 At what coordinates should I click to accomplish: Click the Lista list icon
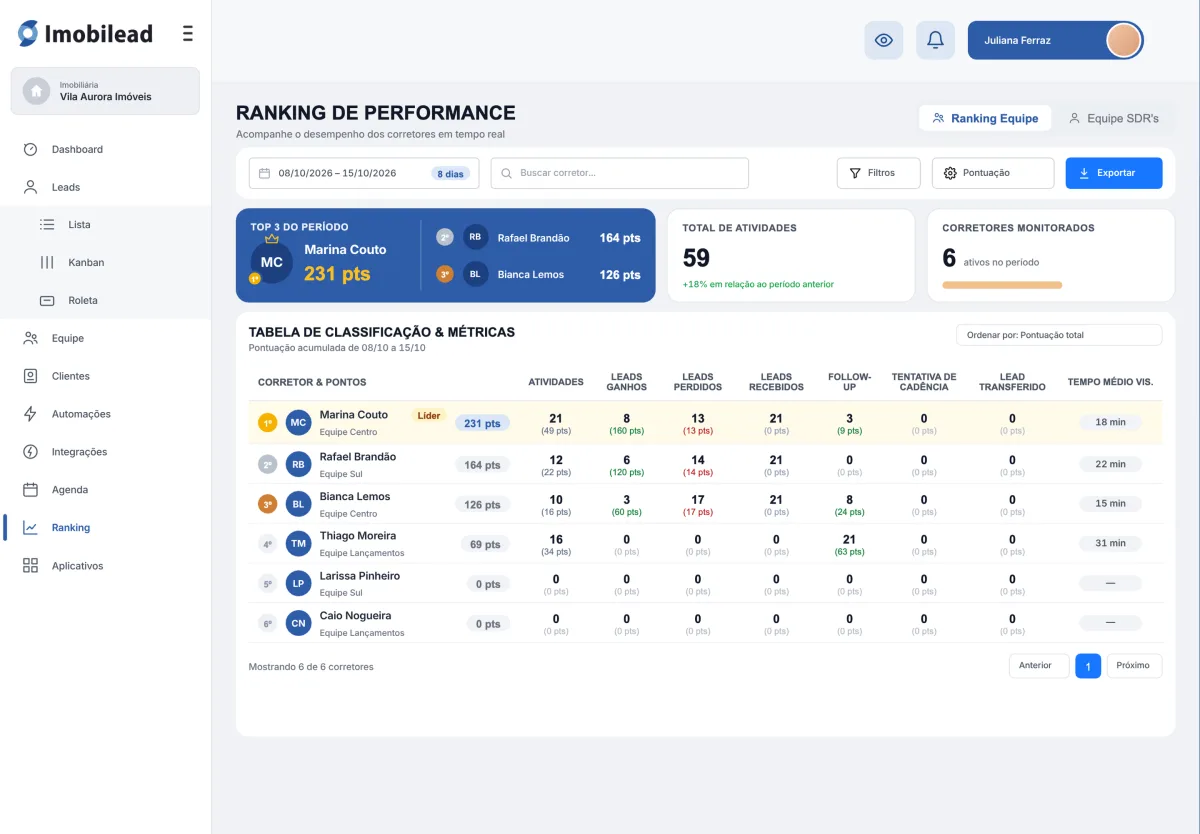click(47, 225)
